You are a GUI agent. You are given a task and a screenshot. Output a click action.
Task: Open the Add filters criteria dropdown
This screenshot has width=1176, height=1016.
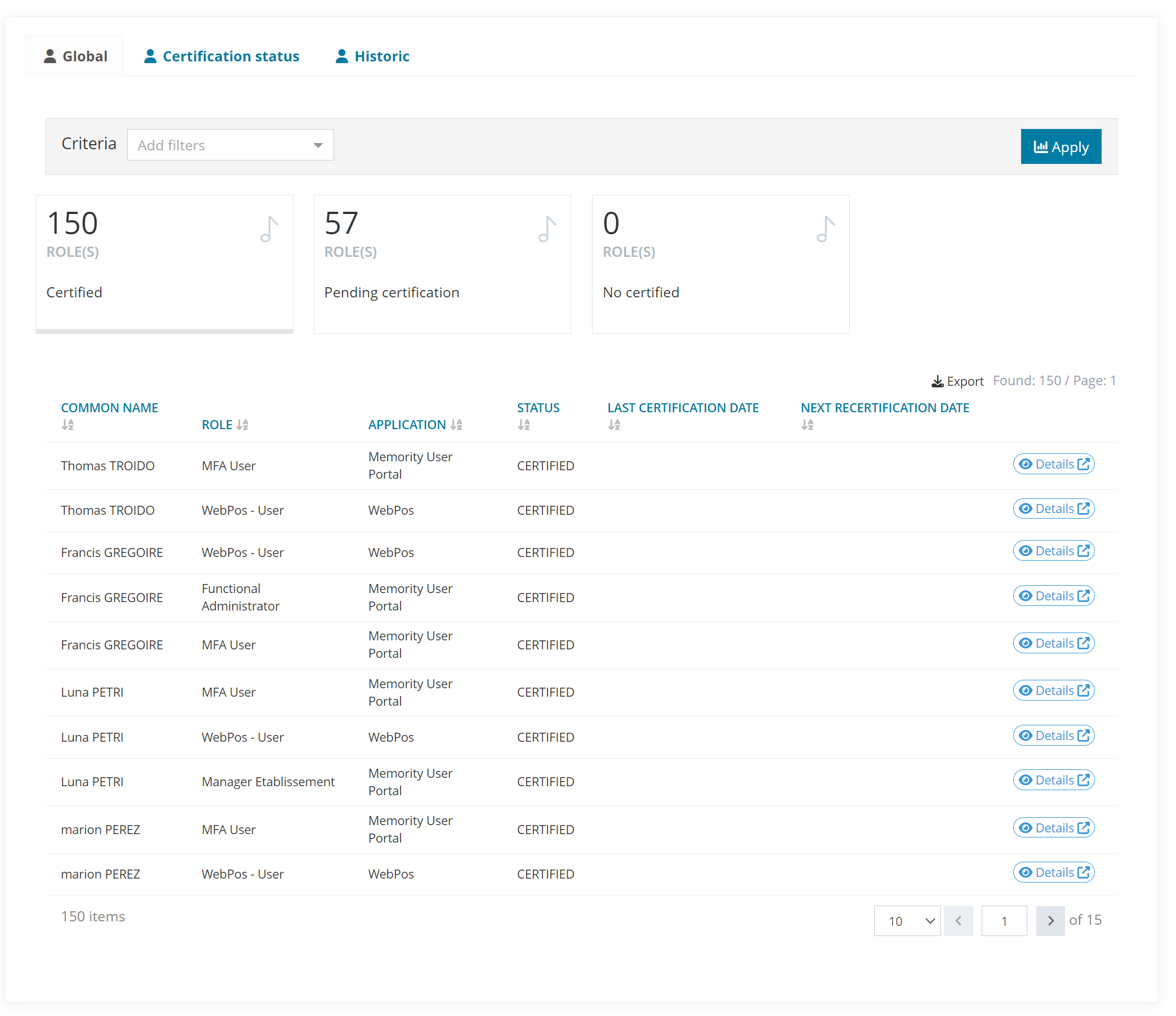230,145
